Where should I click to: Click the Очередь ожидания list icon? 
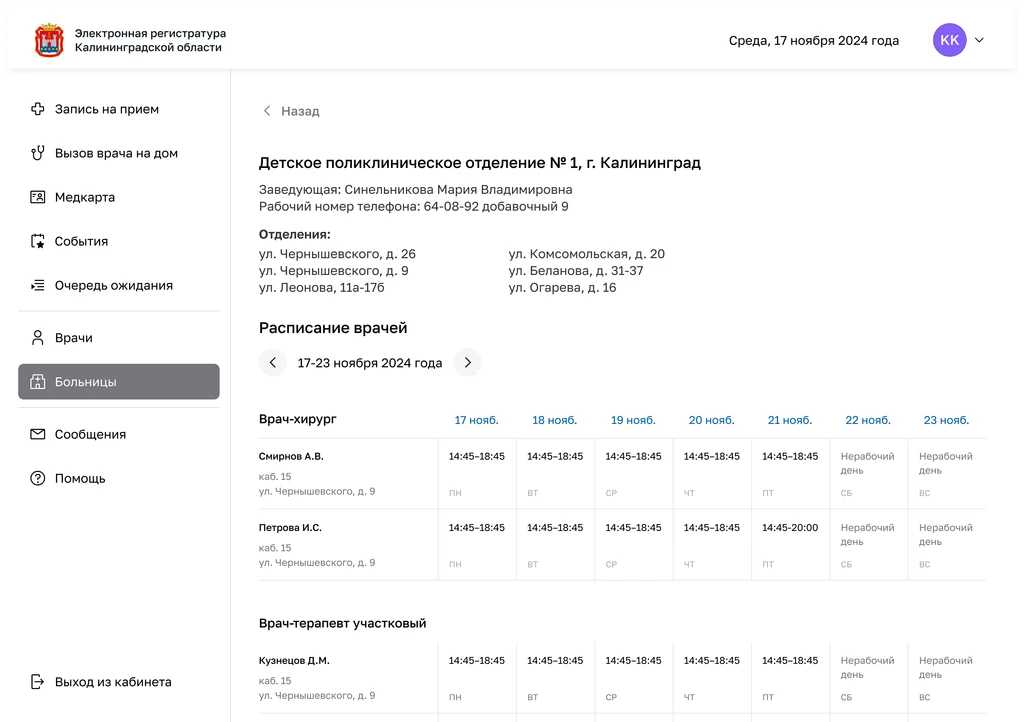(x=38, y=285)
